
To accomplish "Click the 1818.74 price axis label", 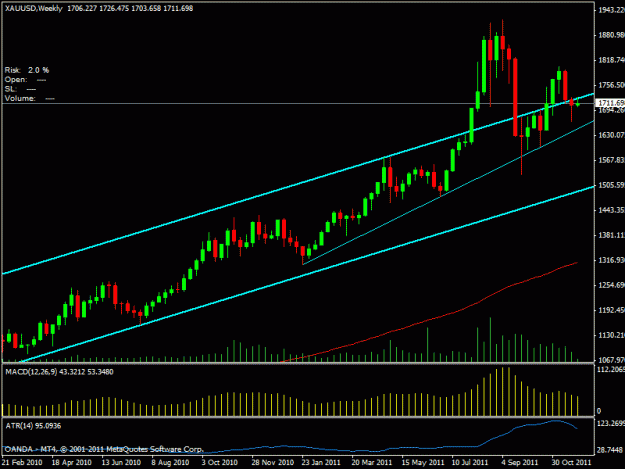I will point(611,60).
